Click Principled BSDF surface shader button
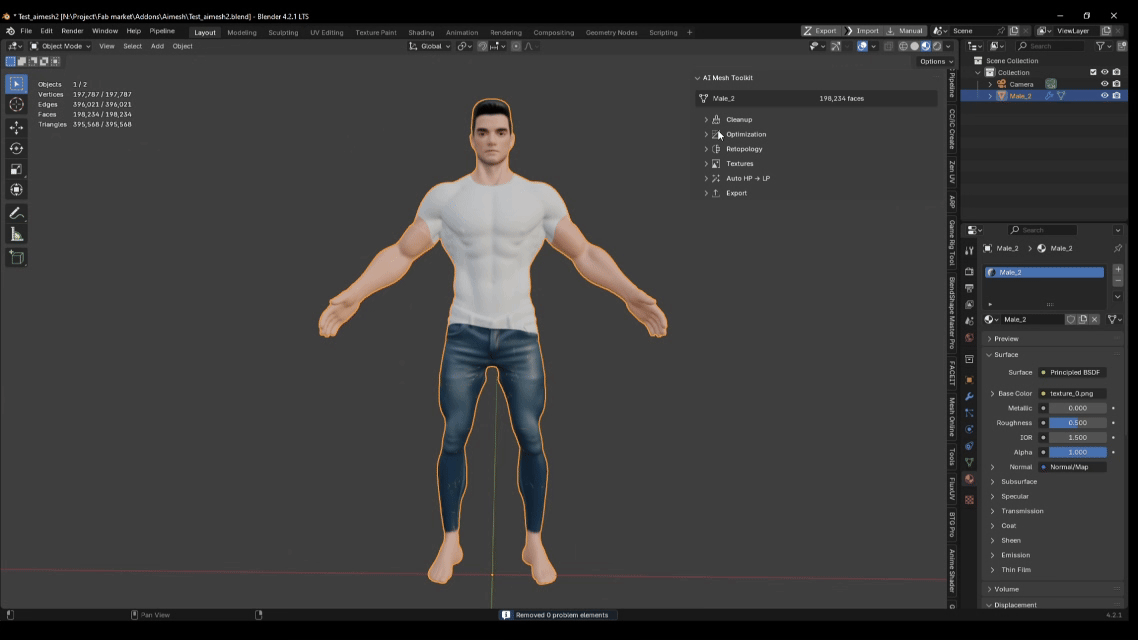The width and height of the screenshot is (1138, 640). 1073,372
